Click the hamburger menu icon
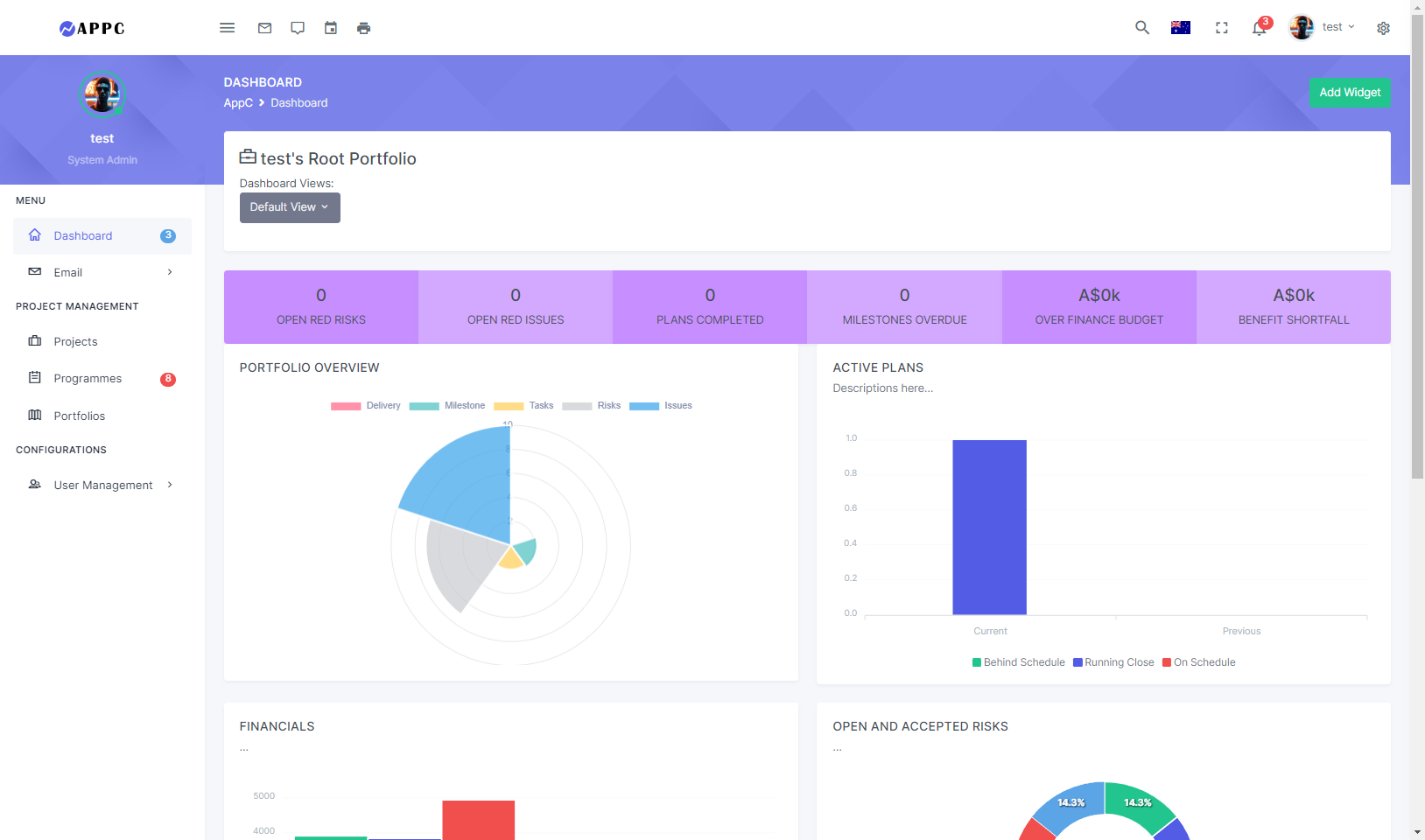Image resolution: width=1425 pixels, height=840 pixels. [227, 28]
